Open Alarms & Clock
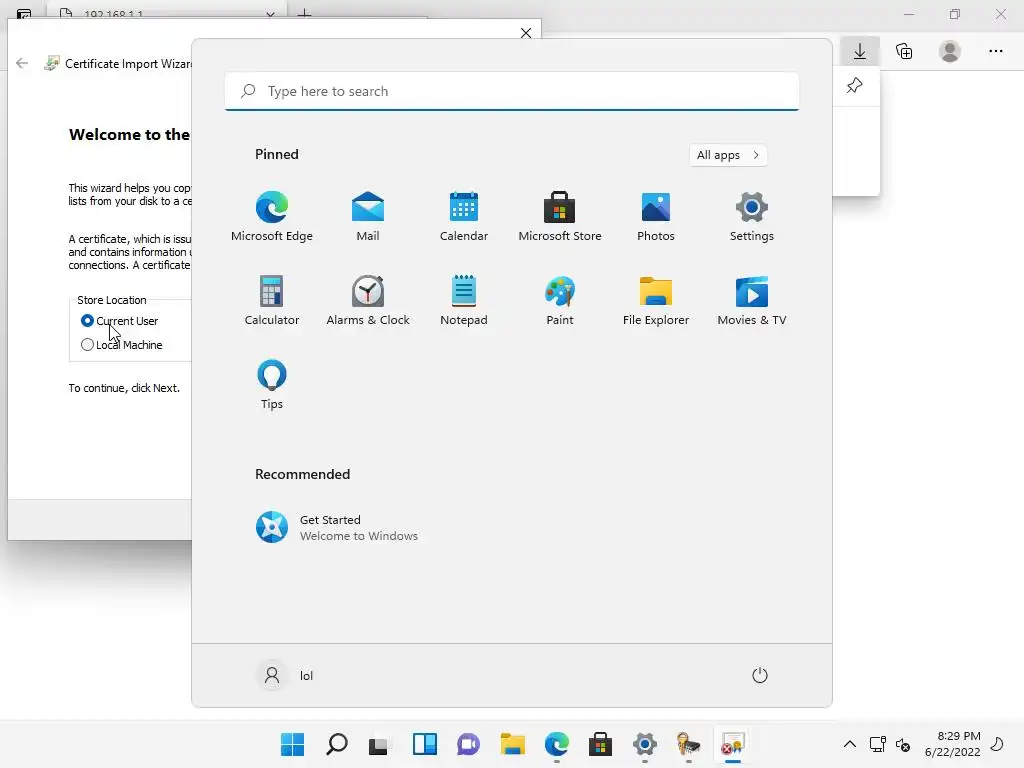1024x768 pixels. [x=368, y=300]
